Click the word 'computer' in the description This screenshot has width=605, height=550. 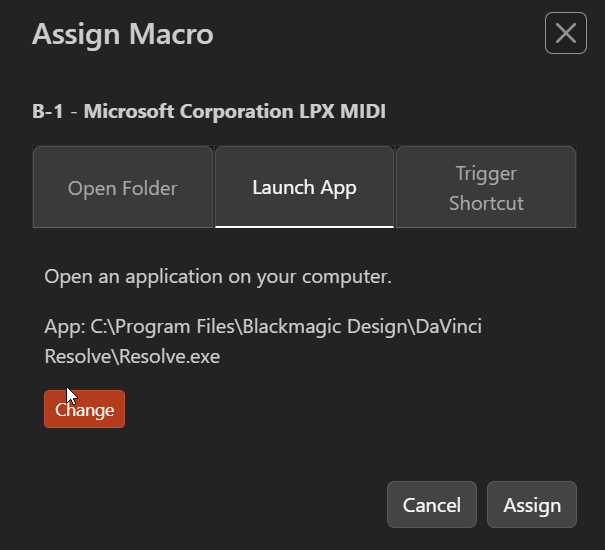coord(342,276)
